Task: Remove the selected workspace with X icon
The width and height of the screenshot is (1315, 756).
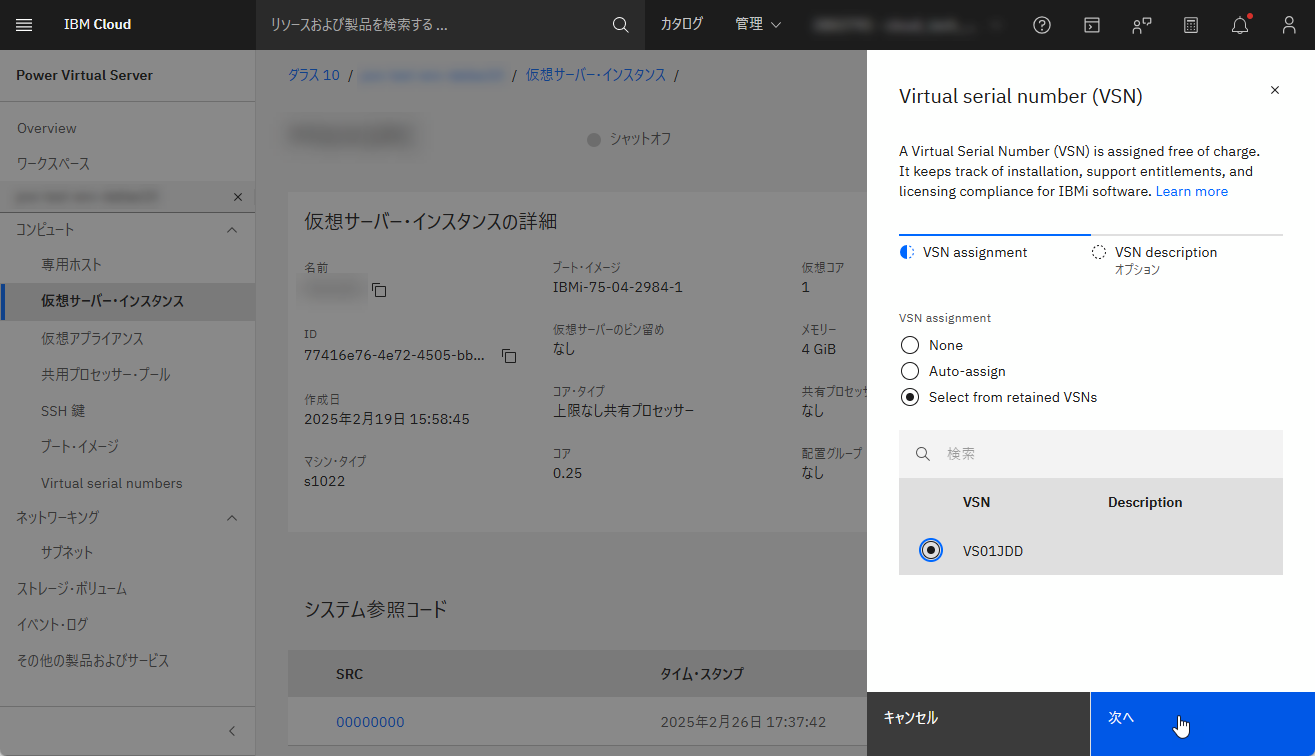Action: [238, 197]
